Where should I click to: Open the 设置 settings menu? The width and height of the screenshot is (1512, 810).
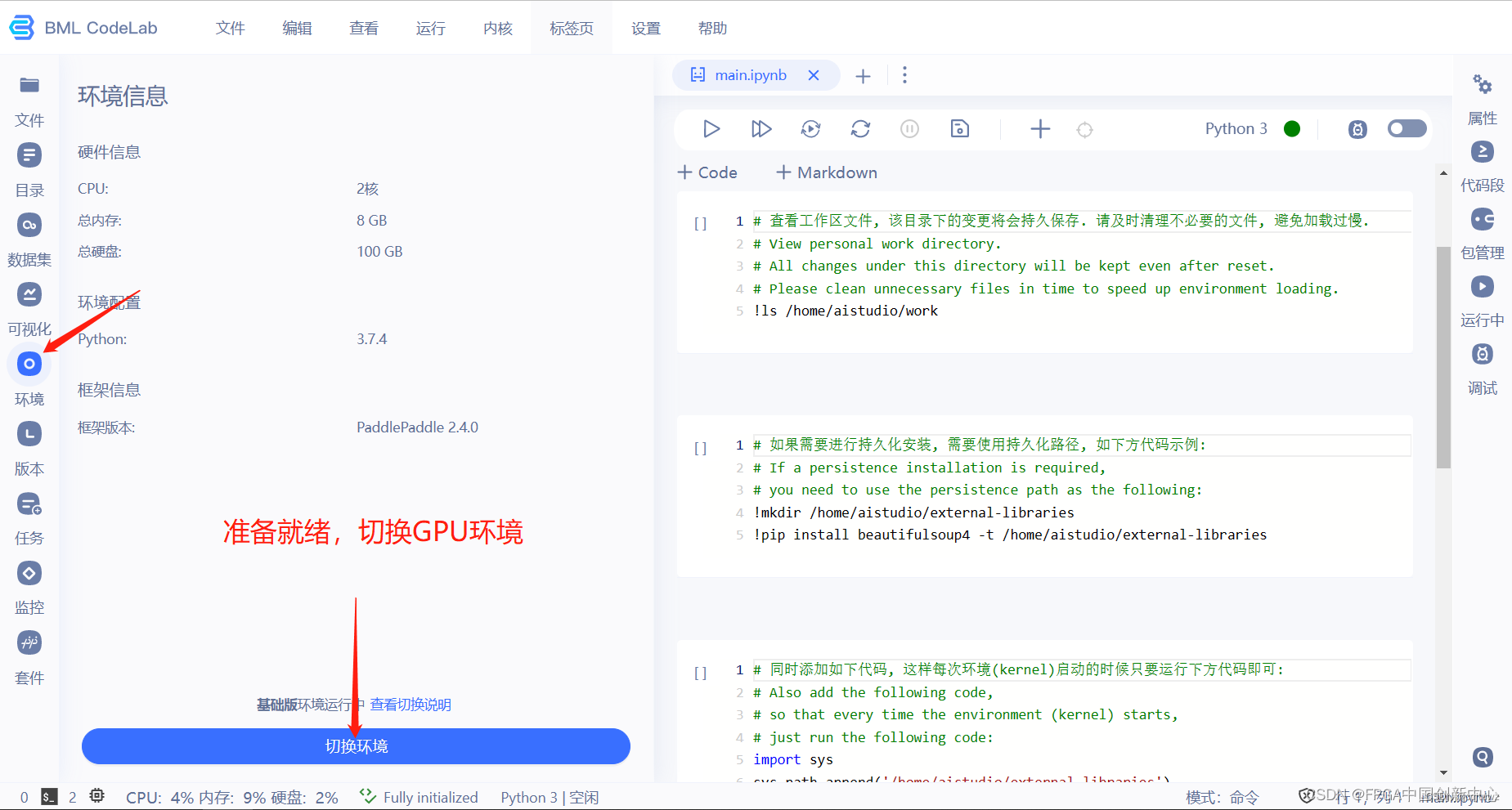pyautogui.click(x=646, y=29)
